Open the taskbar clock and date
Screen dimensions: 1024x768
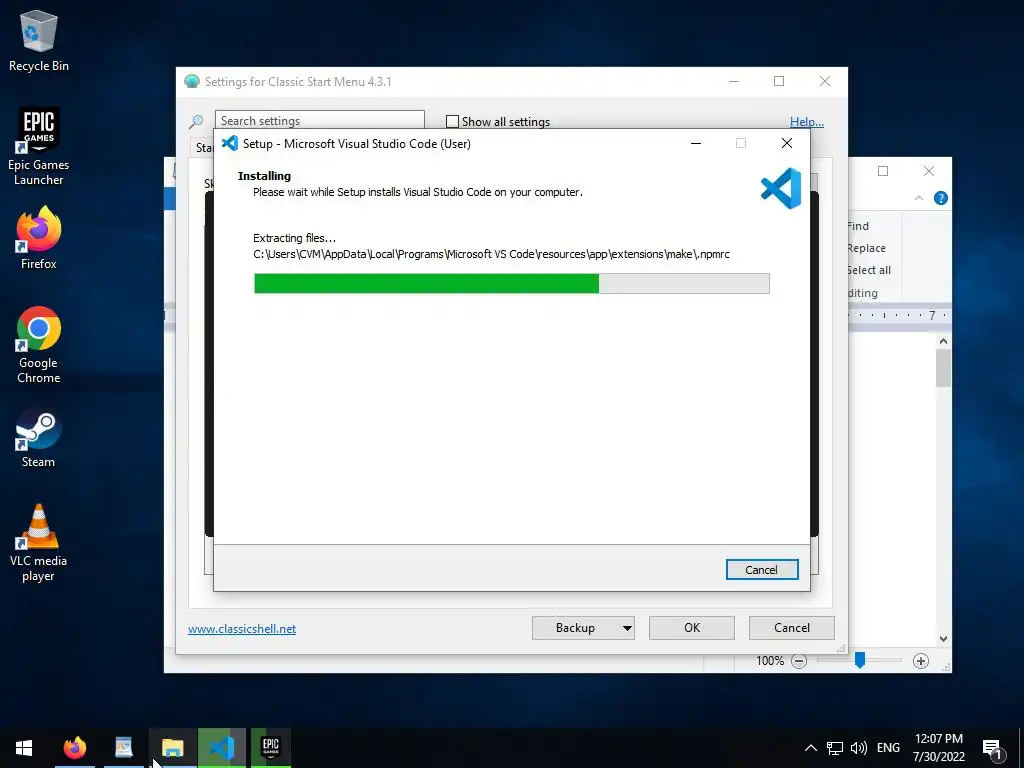tap(938, 748)
